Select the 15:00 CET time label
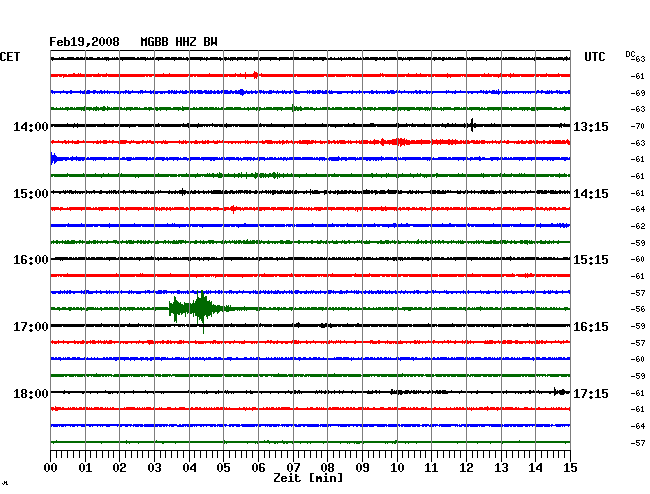 pyautogui.click(x=31, y=194)
